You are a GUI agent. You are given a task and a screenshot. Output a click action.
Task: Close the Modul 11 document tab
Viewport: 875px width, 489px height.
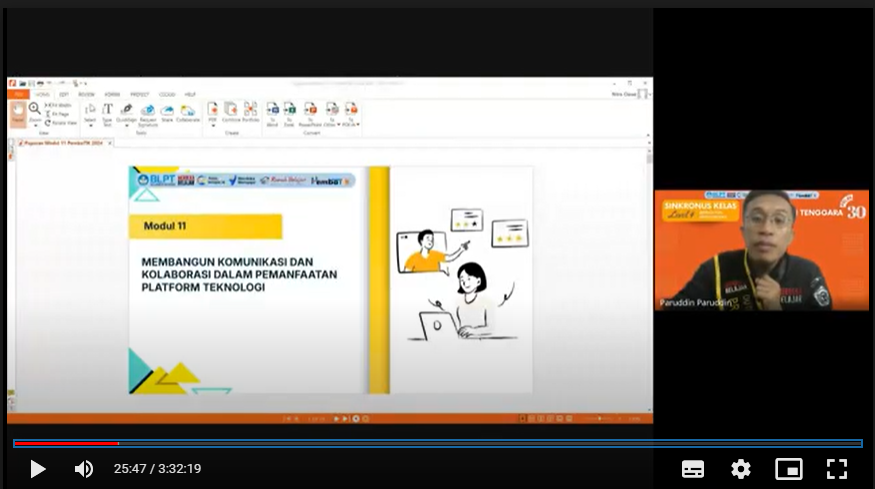tap(110, 143)
